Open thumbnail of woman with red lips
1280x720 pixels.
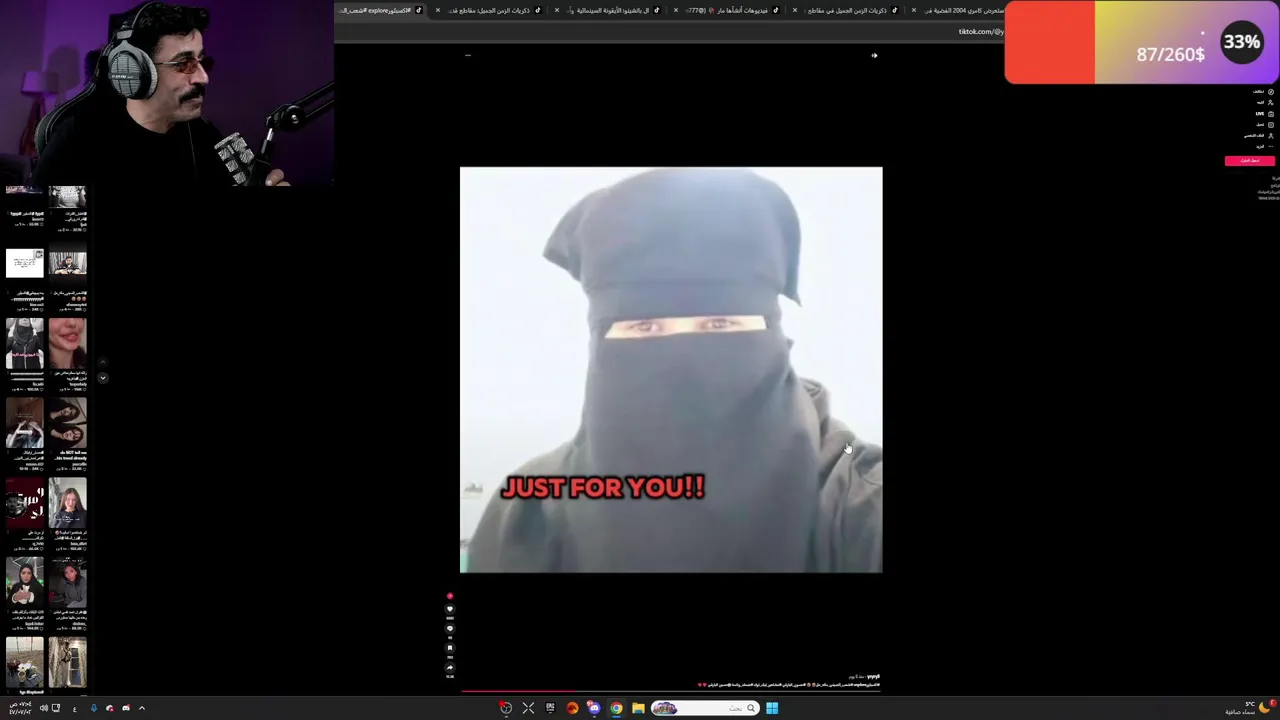(x=68, y=343)
